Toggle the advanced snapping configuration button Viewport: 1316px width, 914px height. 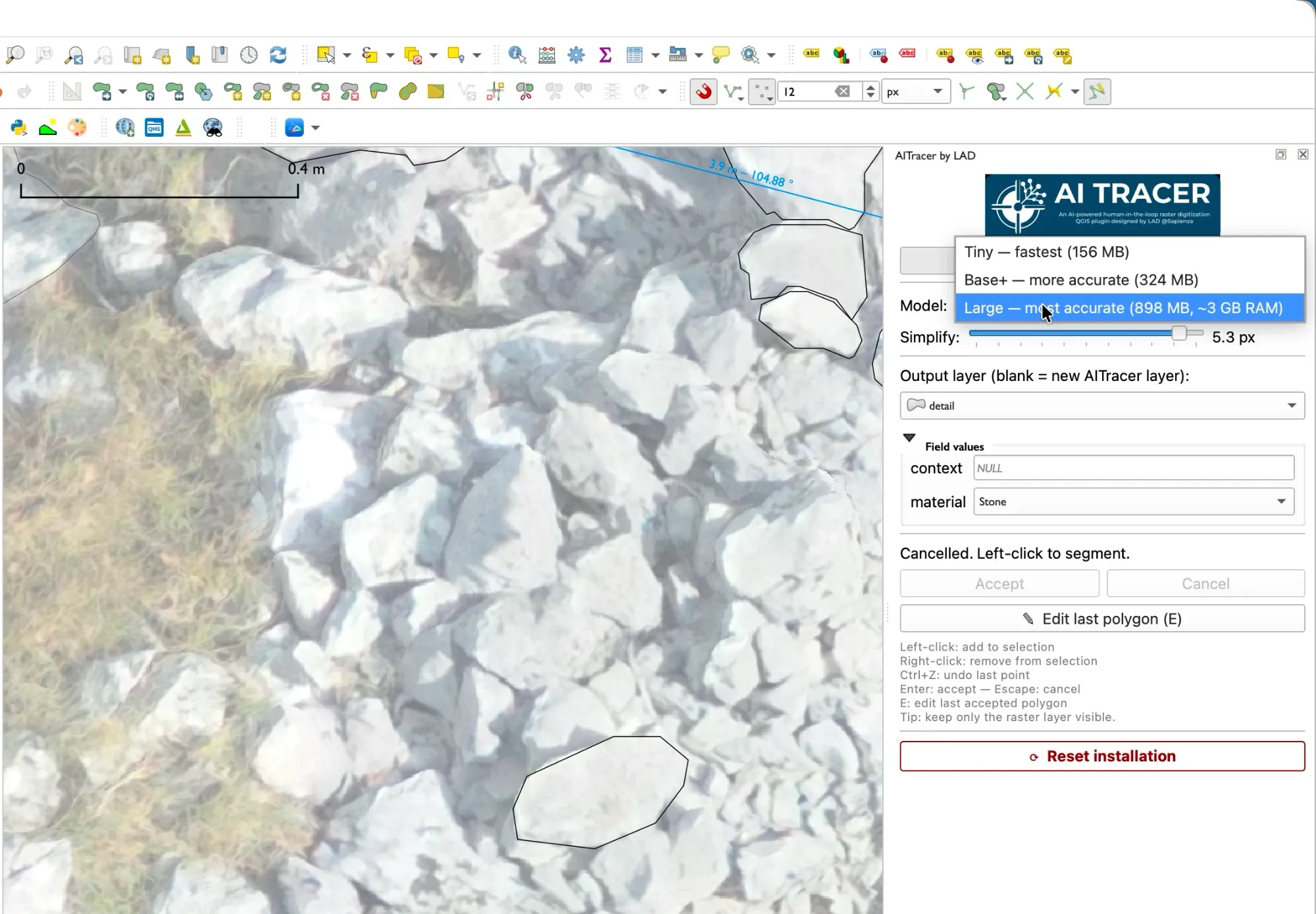[733, 91]
